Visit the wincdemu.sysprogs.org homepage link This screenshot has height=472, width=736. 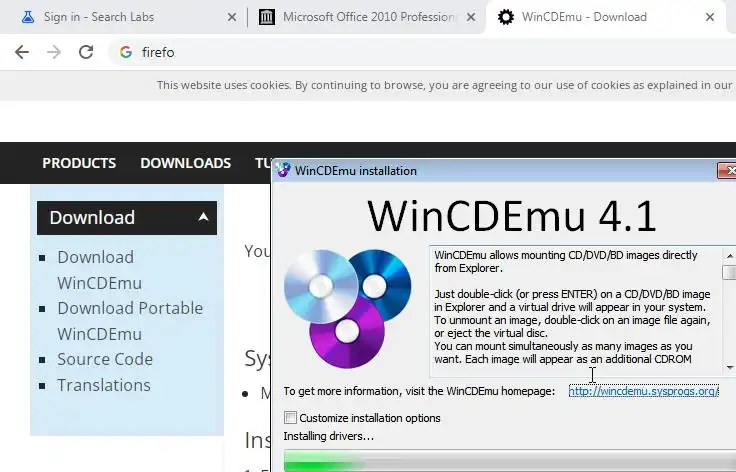pos(644,391)
